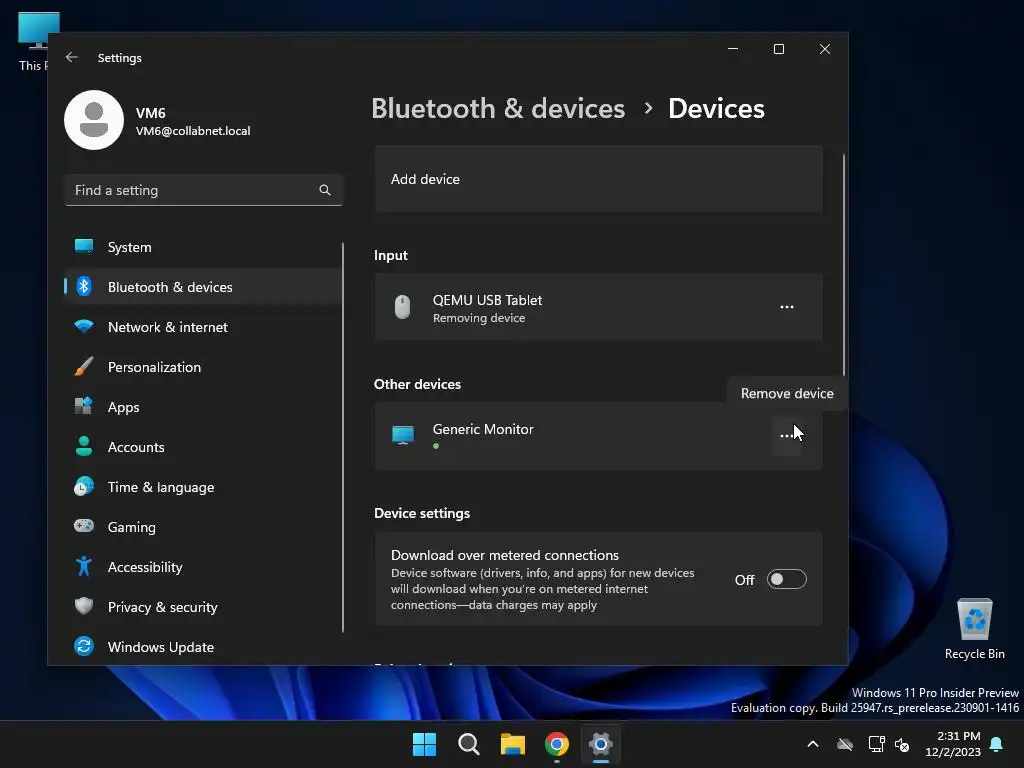Open File Explorer from the taskbar
This screenshot has height=768, width=1024.
point(513,744)
